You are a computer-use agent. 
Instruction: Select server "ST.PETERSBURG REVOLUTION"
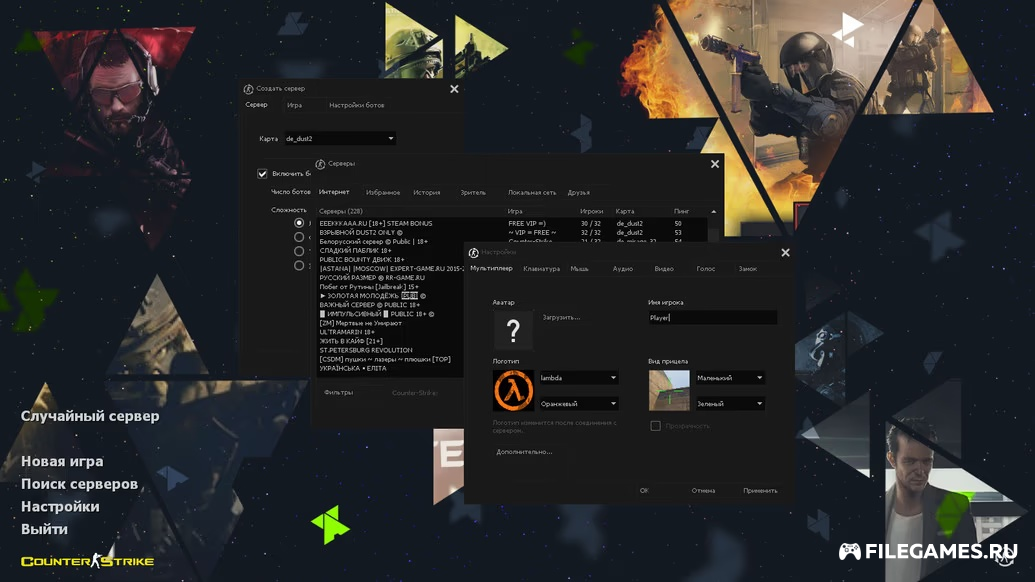[x=391, y=350]
